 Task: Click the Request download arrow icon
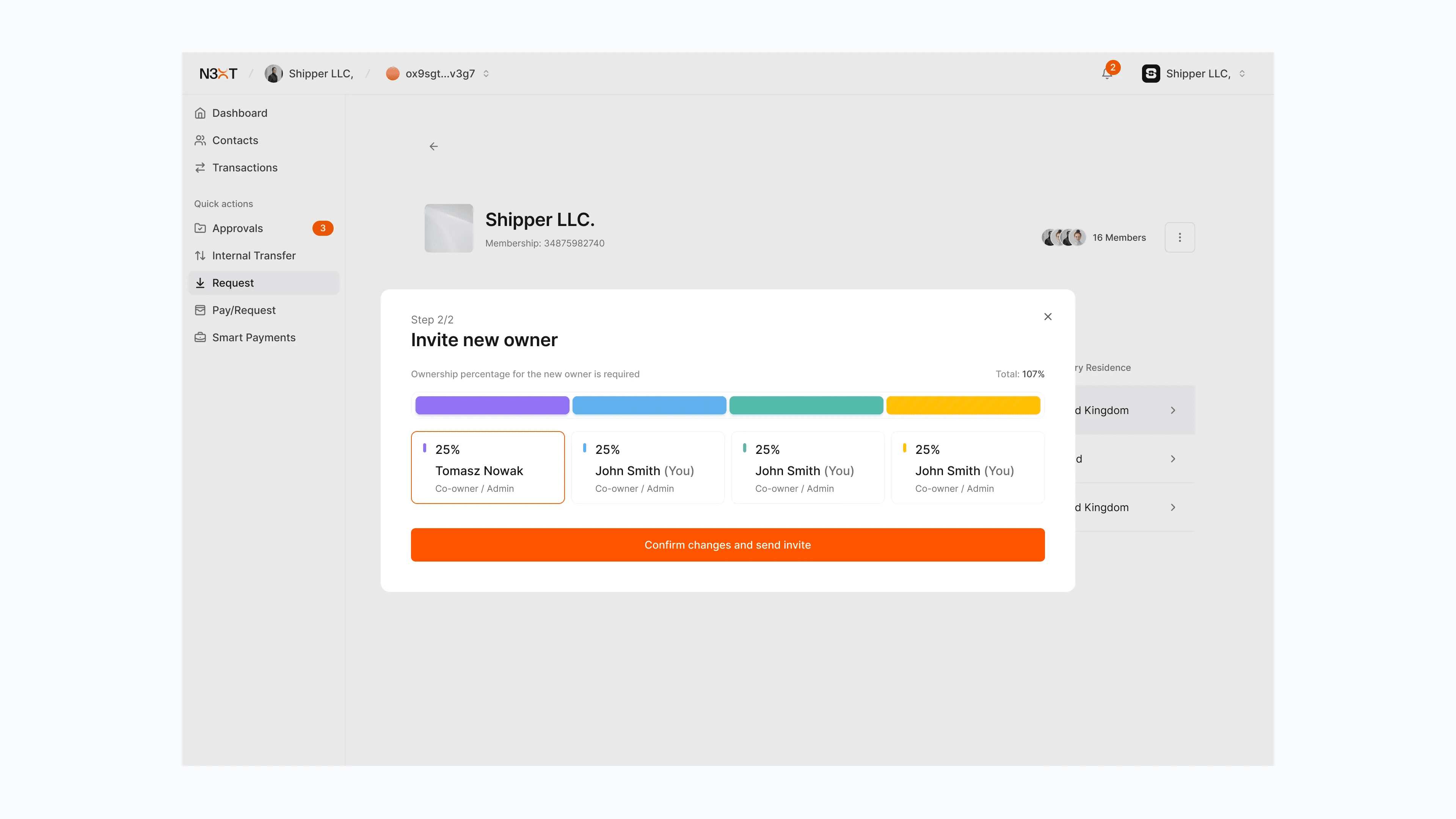(200, 282)
